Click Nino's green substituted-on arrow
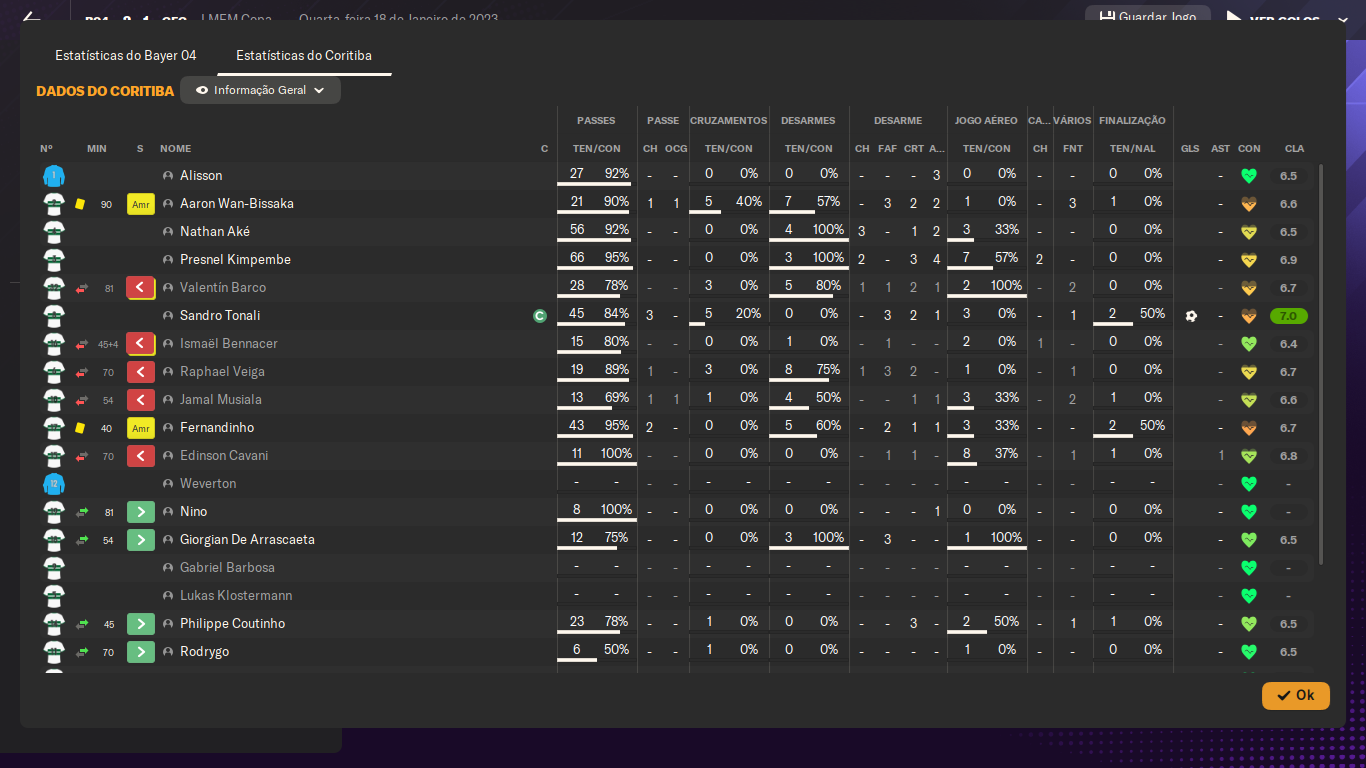The image size is (1366, 768). [141, 512]
